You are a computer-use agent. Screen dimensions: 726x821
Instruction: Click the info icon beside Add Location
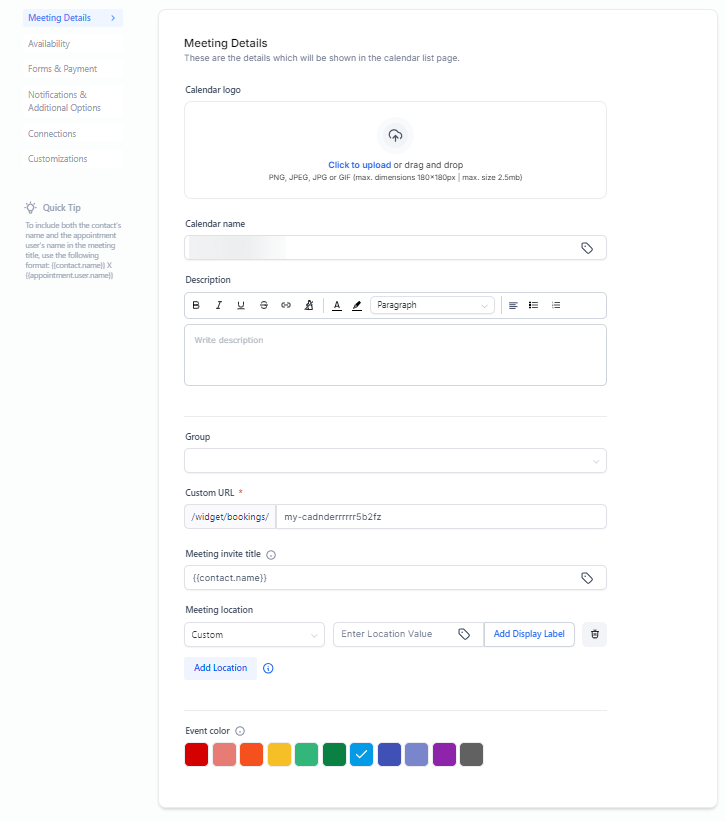click(x=268, y=668)
